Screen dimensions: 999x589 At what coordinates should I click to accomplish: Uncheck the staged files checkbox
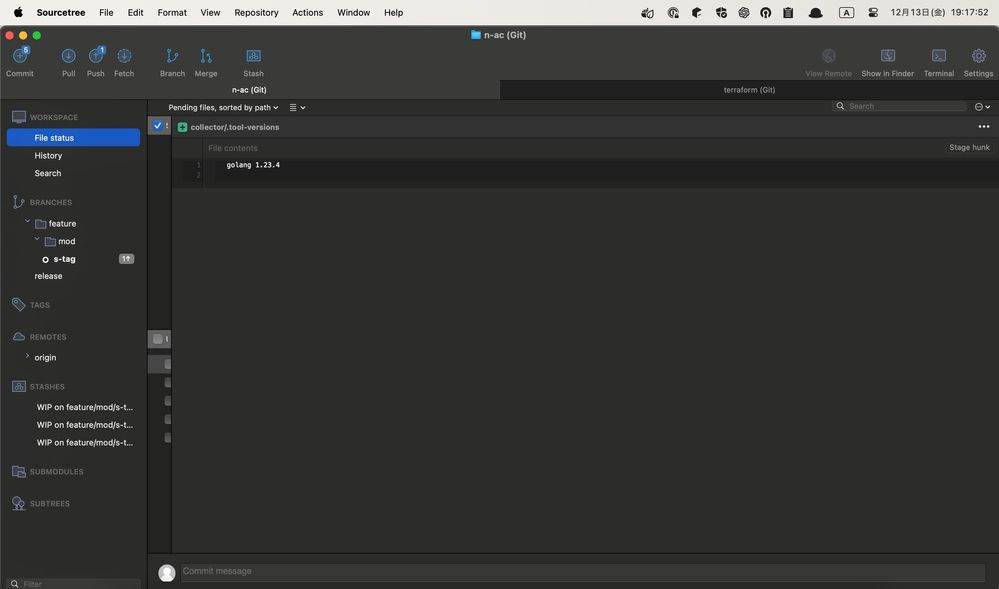coord(157,126)
